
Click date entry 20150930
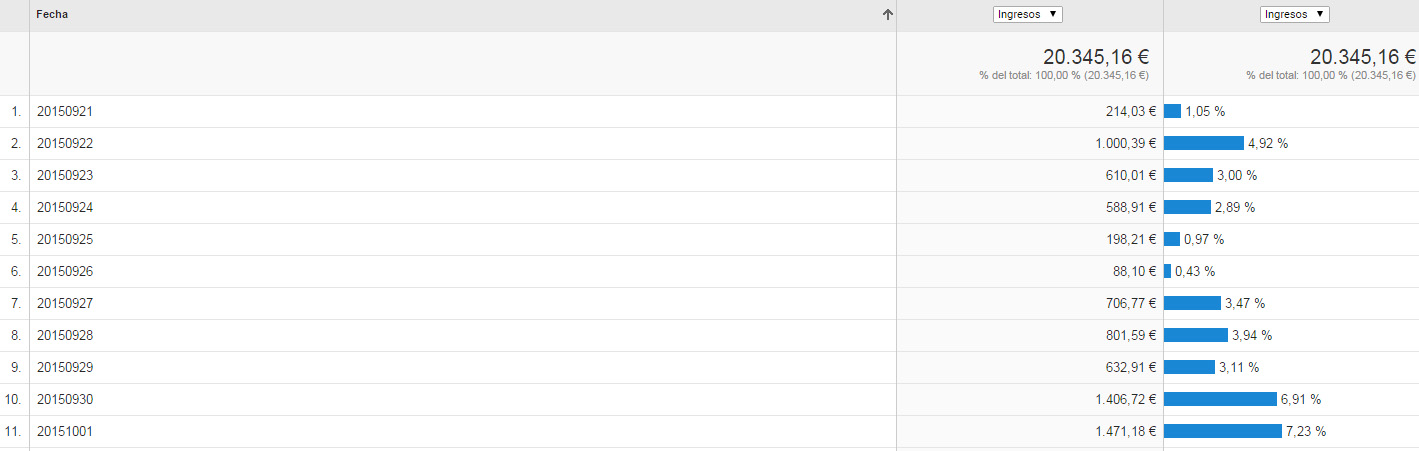65,400
